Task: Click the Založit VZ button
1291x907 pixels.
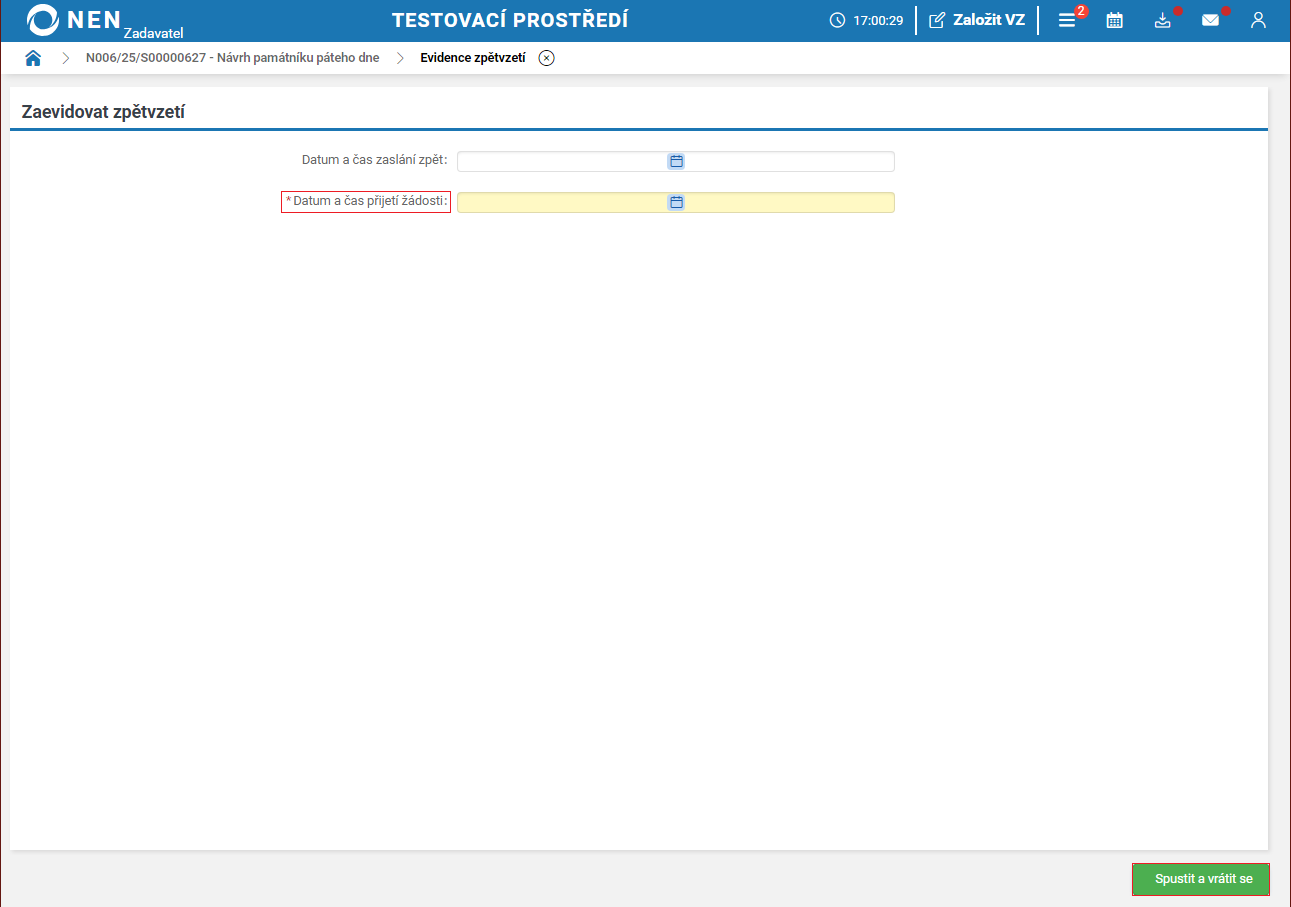Action: click(x=977, y=20)
